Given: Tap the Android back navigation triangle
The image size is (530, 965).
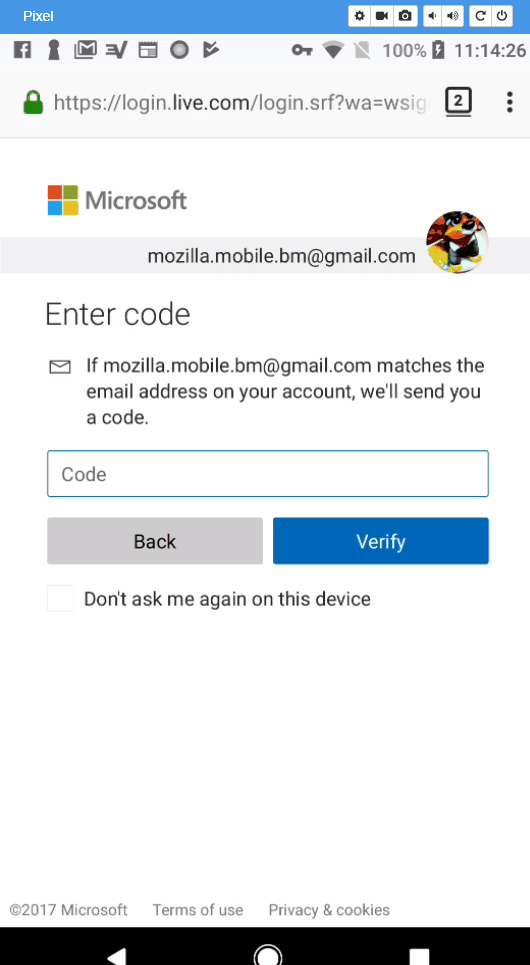Looking at the screenshot, I should coord(116,956).
